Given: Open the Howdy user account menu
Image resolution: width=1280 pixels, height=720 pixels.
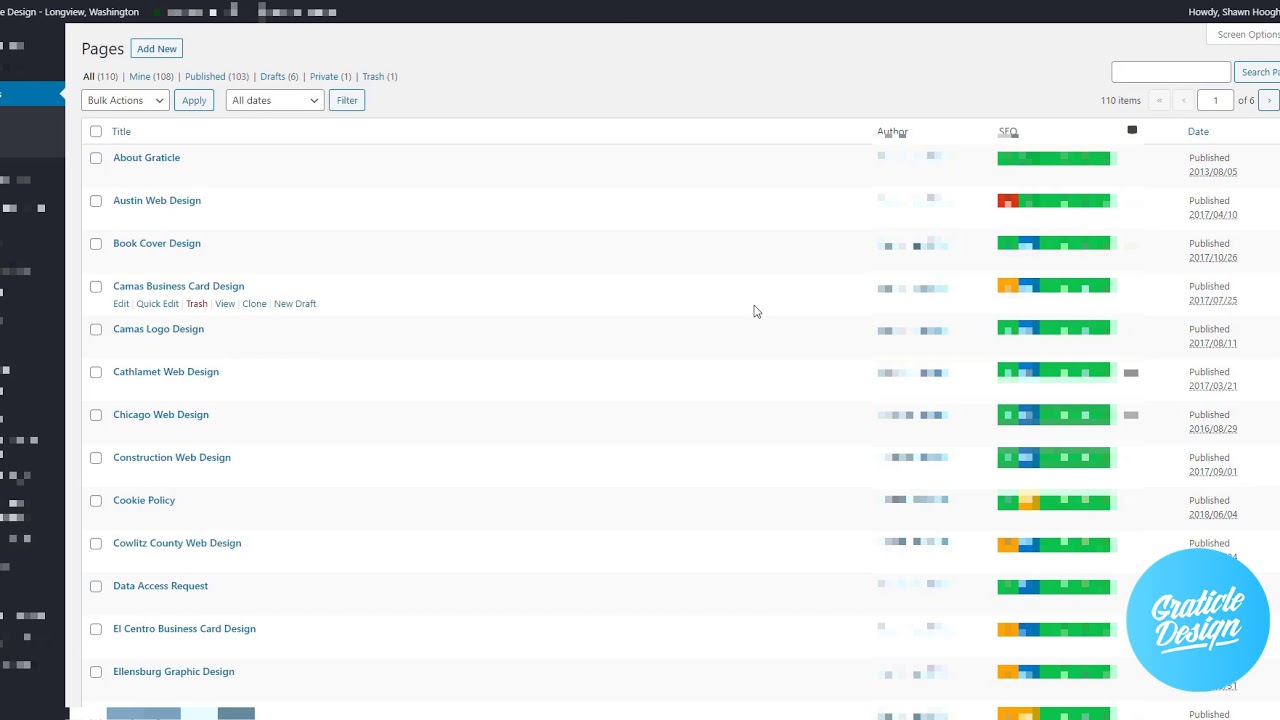Looking at the screenshot, I should coord(1233,12).
